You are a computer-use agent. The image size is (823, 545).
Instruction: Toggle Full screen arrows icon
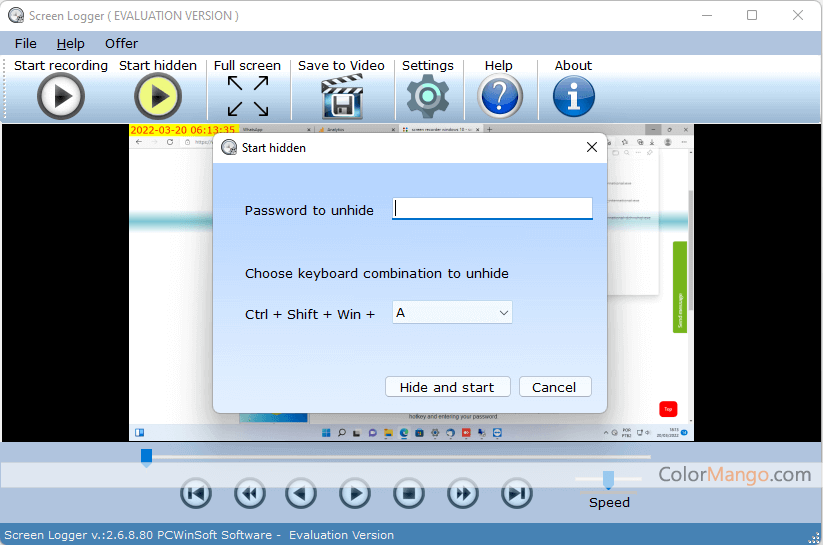pos(247,97)
